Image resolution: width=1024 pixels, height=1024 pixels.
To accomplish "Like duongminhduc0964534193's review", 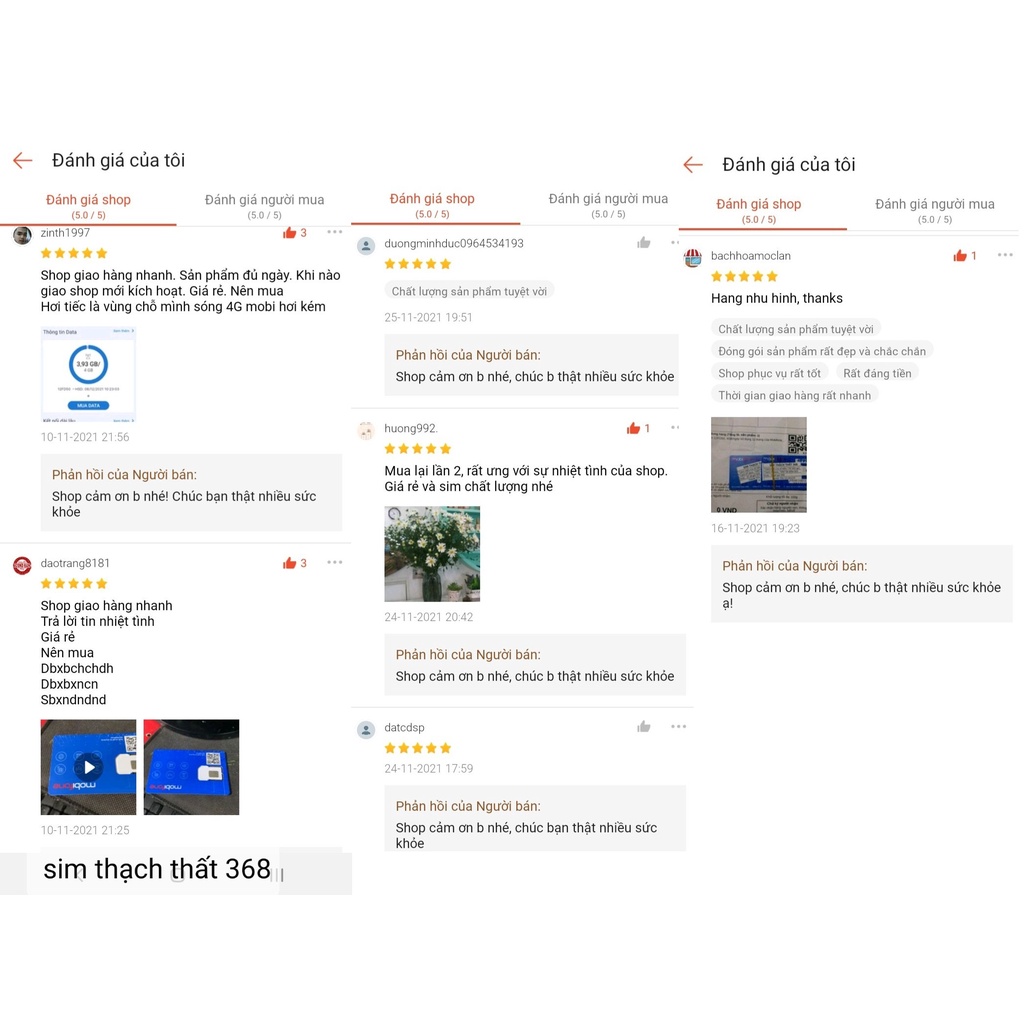I will tap(644, 243).
